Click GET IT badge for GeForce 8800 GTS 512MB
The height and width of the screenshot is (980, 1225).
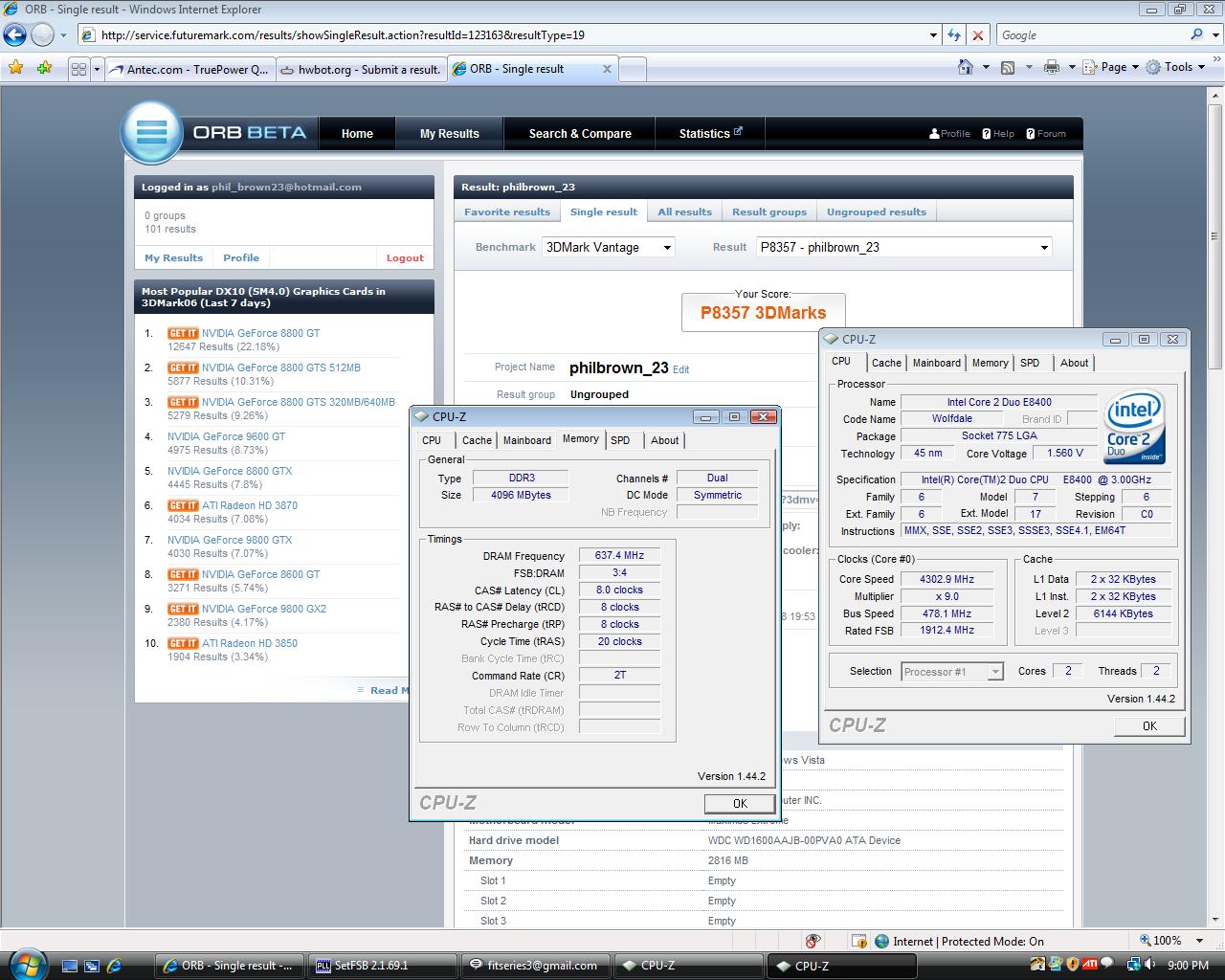coord(183,367)
